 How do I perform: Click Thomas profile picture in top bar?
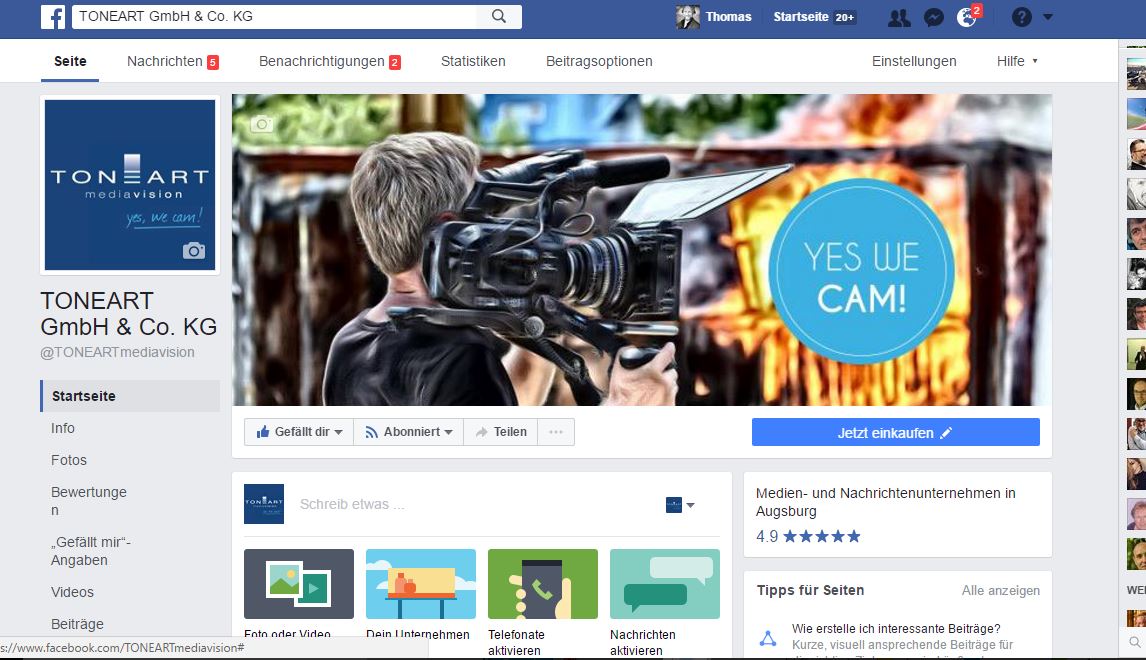point(688,17)
